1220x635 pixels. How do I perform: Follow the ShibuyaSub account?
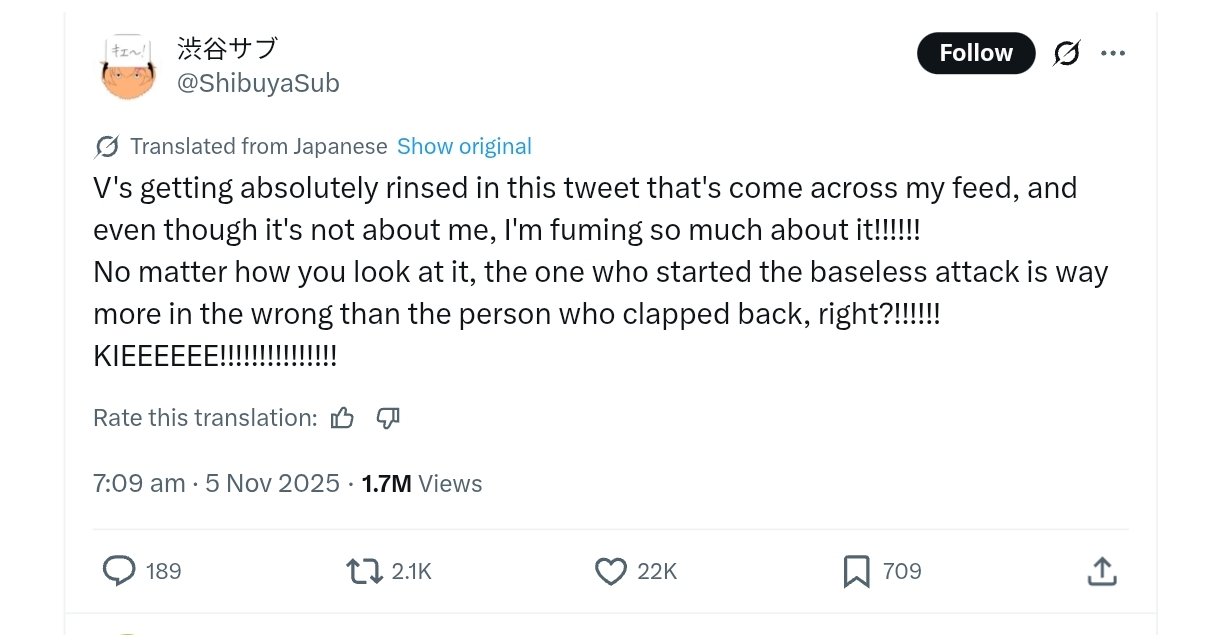975,53
